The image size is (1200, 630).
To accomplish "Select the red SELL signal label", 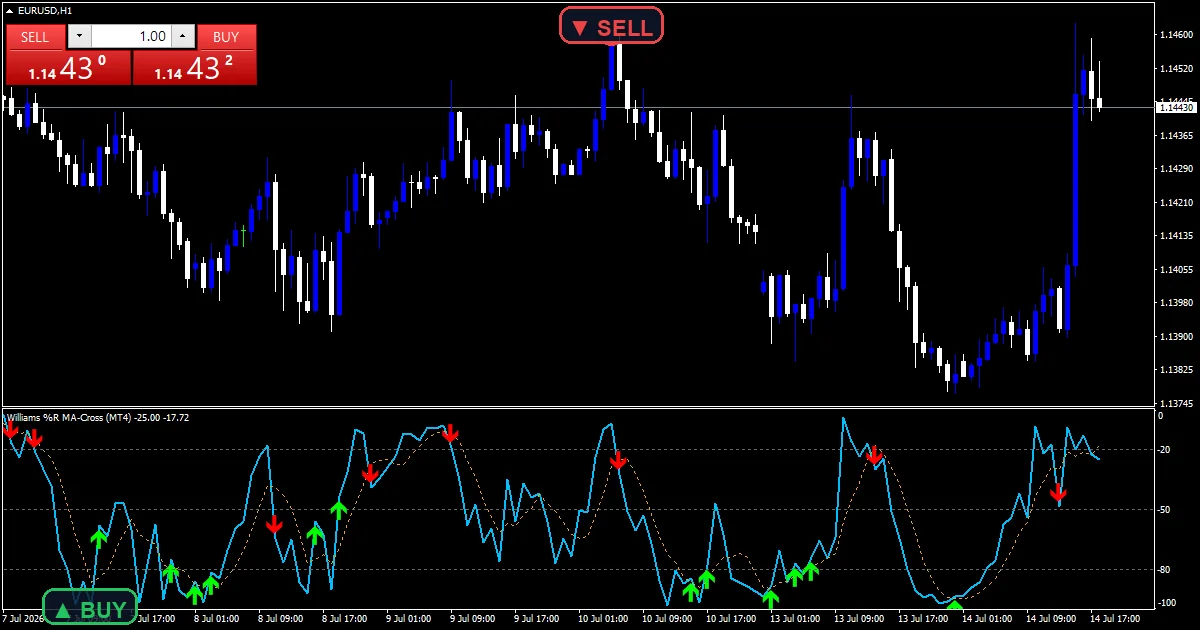I will (x=611, y=26).
